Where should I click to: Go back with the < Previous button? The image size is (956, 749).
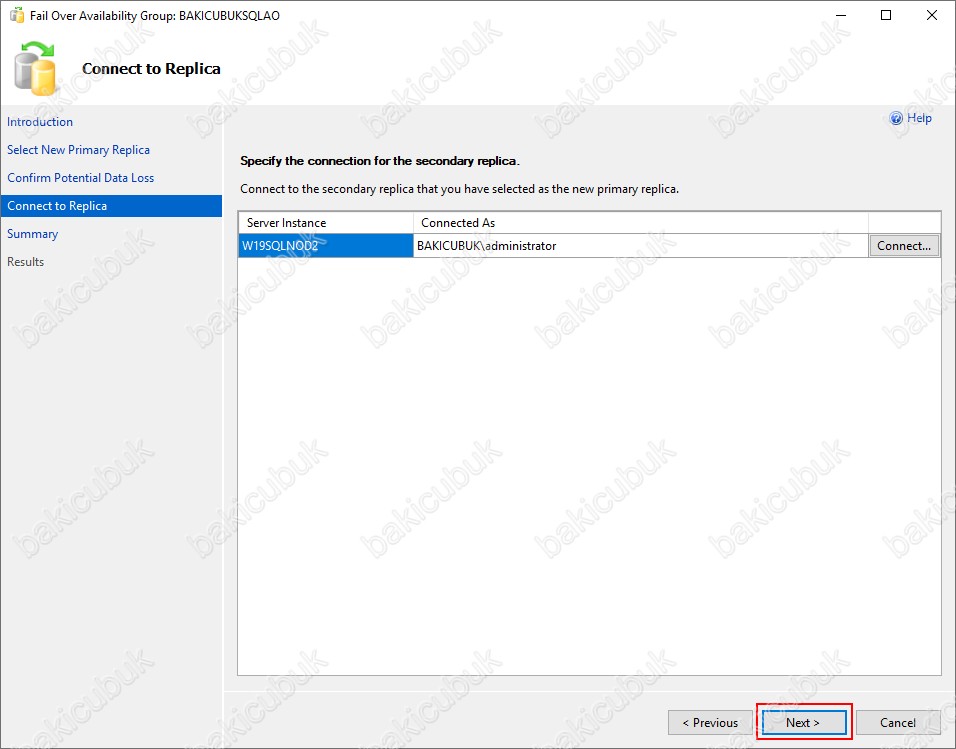(x=710, y=723)
